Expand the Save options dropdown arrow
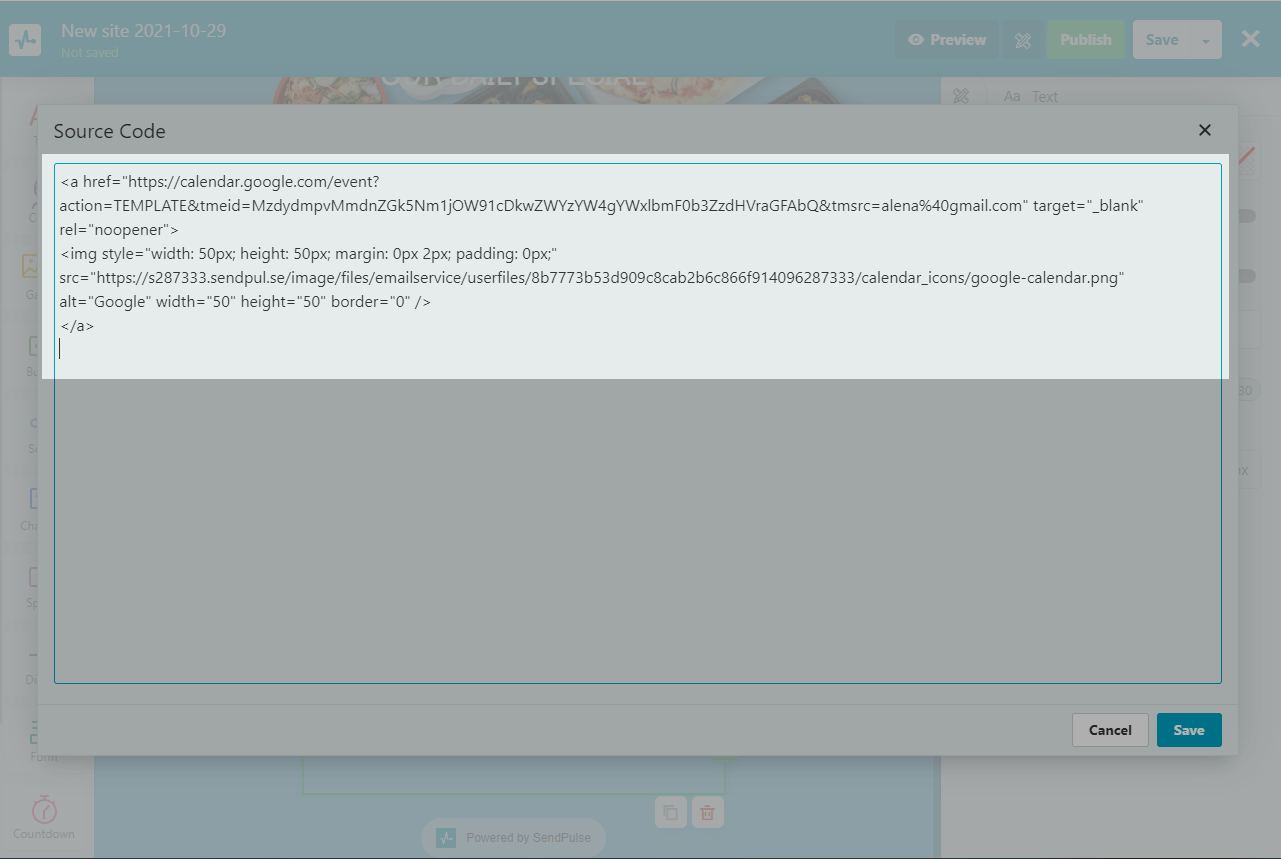The image size is (1281, 859). pos(1206,40)
